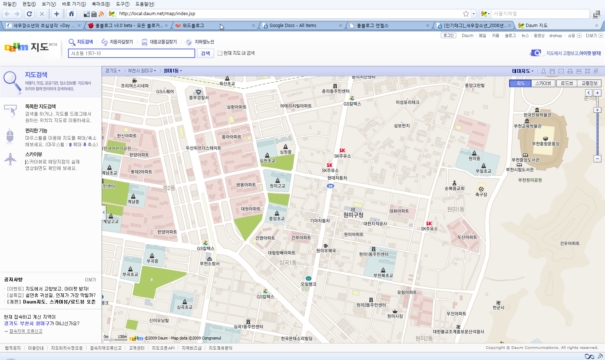Screen dimensions: 605x360
Task: Switch map to 스카이뷰 view
Action: [x=543, y=83]
